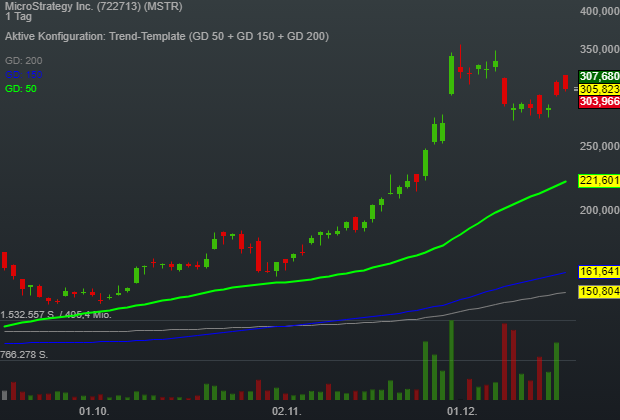
Task: Click the gray volume bar at far left
Action: point(5,395)
